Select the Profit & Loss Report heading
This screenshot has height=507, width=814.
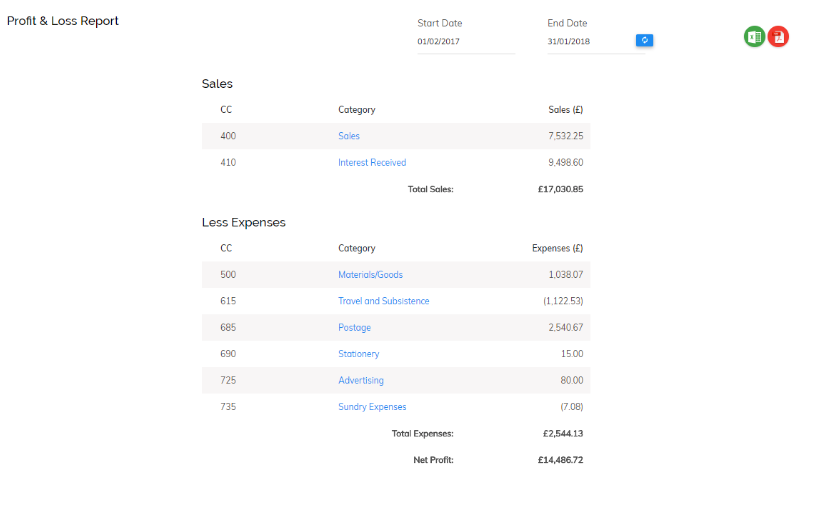63,21
